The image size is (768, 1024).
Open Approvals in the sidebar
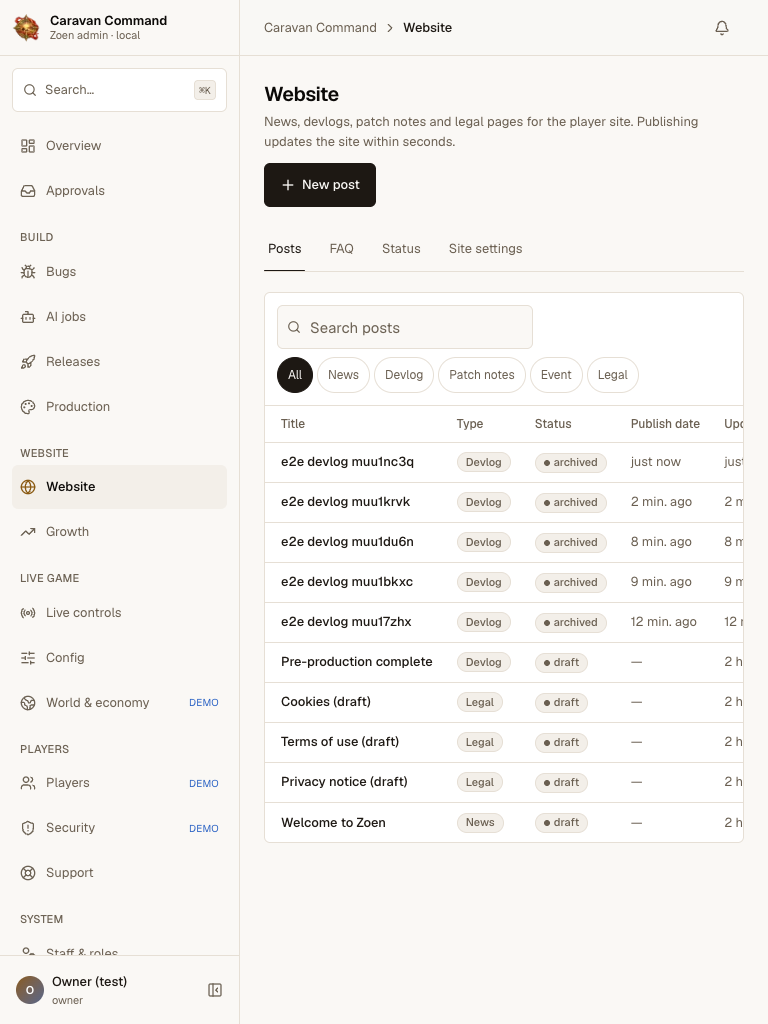coord(120,191)
